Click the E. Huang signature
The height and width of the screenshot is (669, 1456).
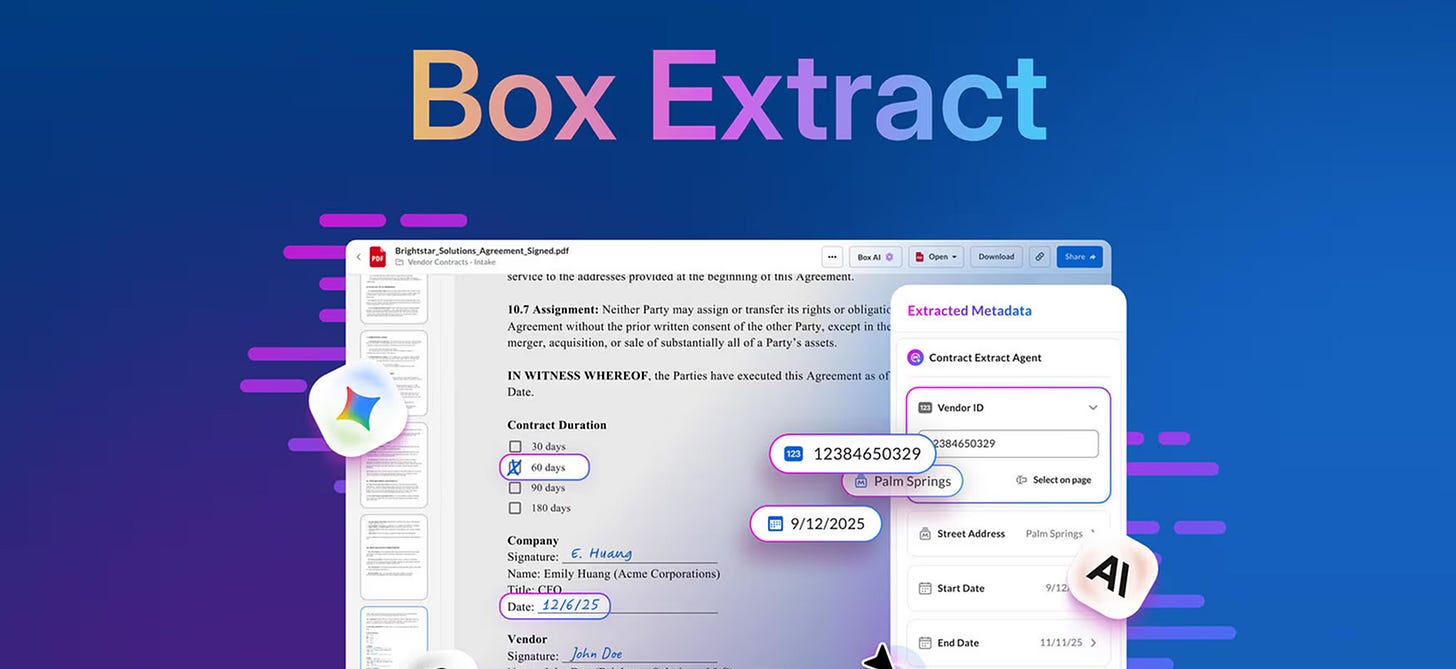coord(601,553)
